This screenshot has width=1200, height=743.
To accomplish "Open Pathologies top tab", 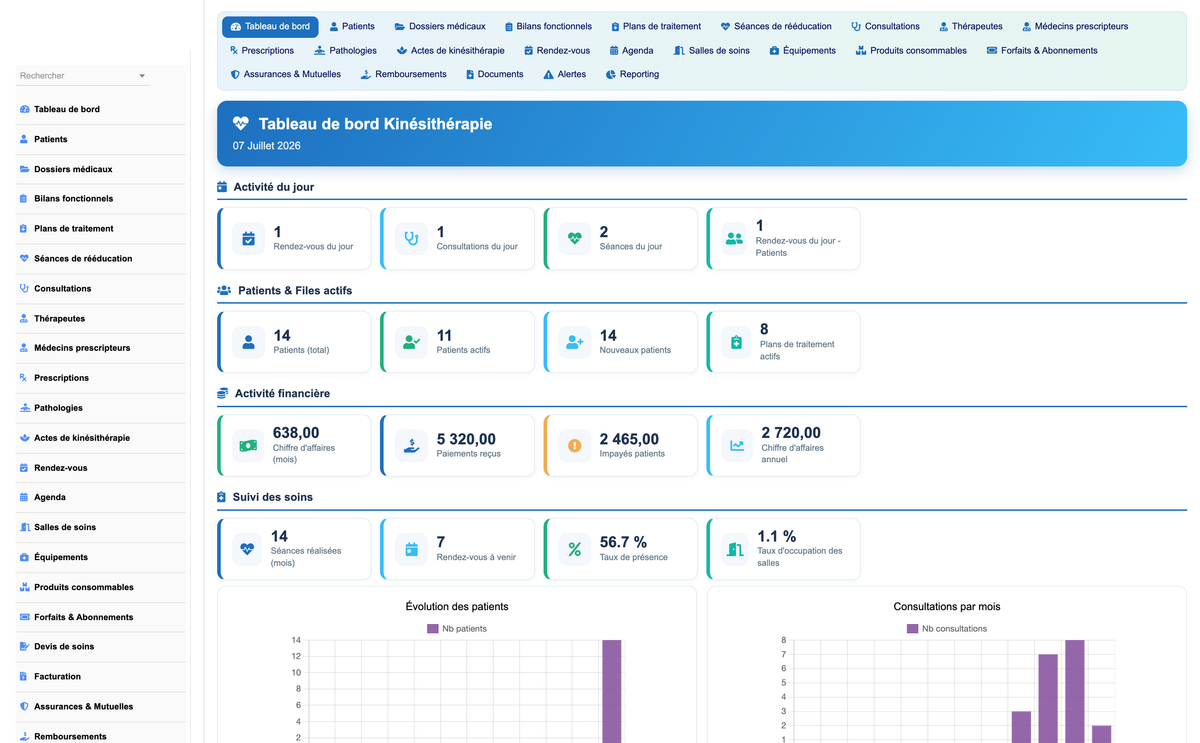I will click(345, 50).
